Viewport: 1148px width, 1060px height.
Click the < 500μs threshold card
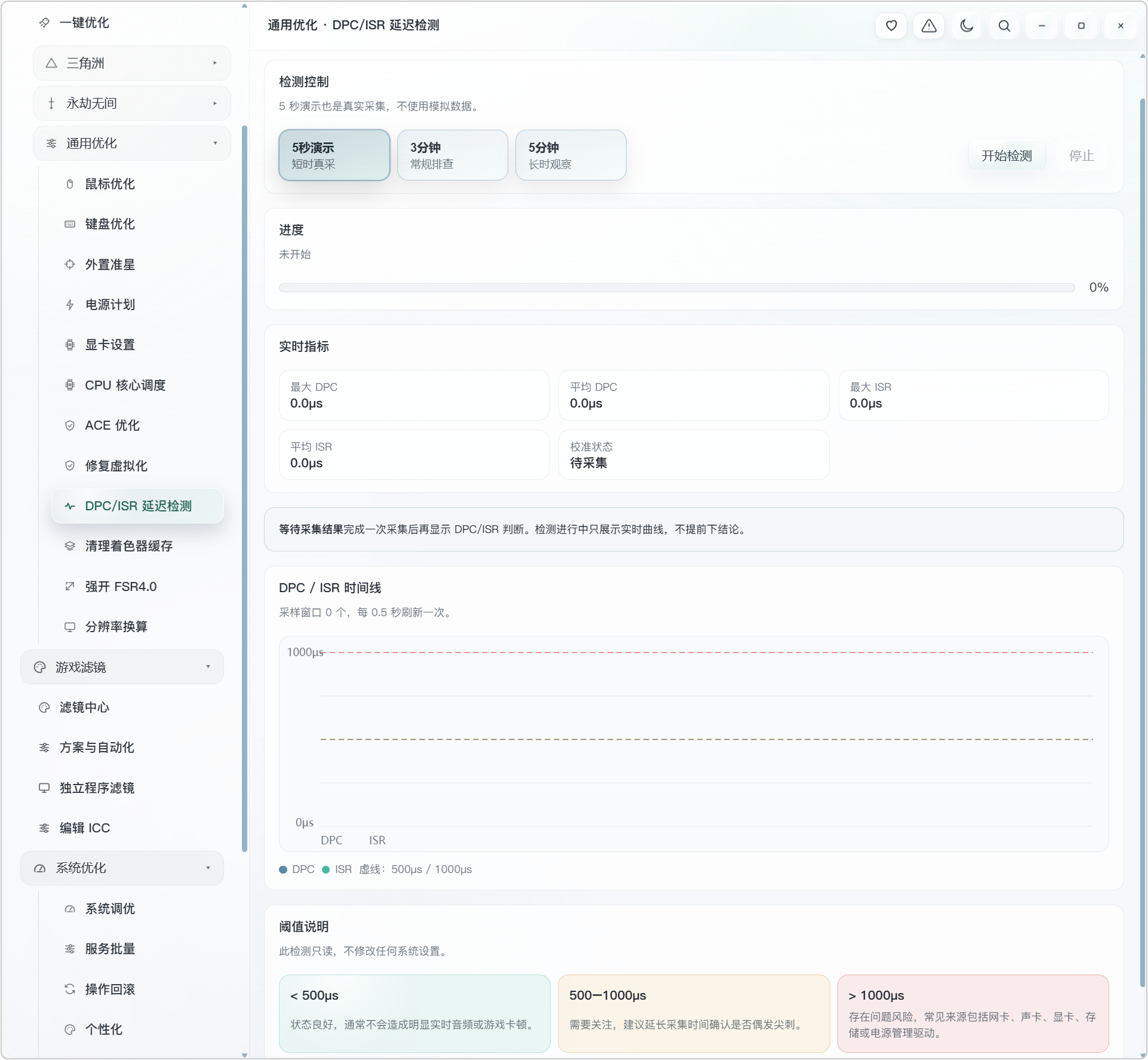click(x=414, y=1014)
